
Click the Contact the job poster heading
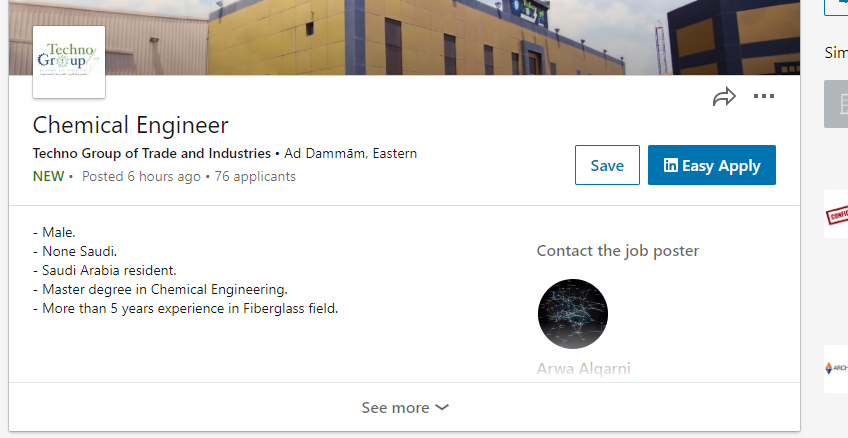pyautogui.click(x=618, y=251)
